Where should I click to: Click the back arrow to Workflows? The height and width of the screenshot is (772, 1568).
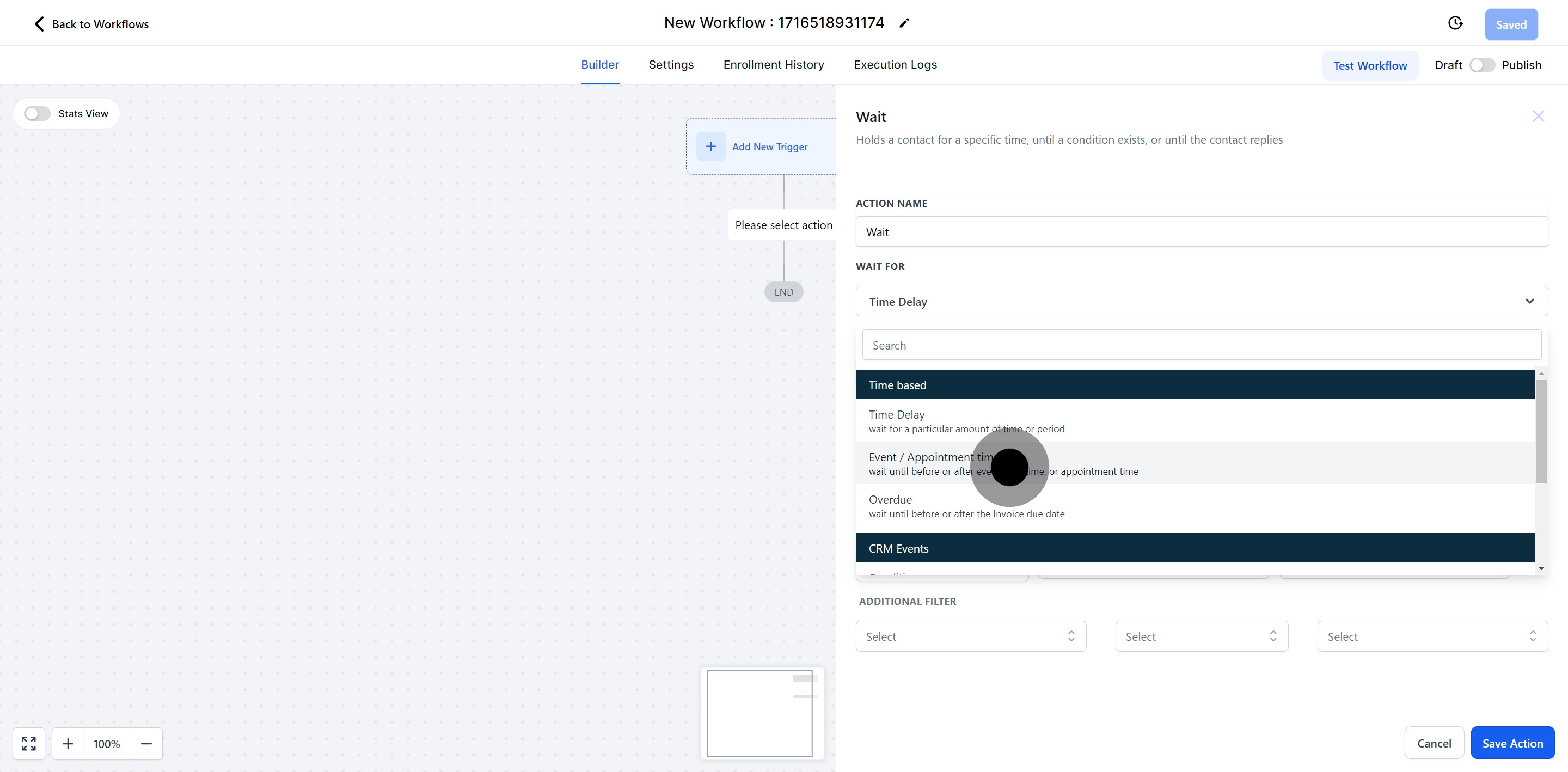tap(39, 24)
